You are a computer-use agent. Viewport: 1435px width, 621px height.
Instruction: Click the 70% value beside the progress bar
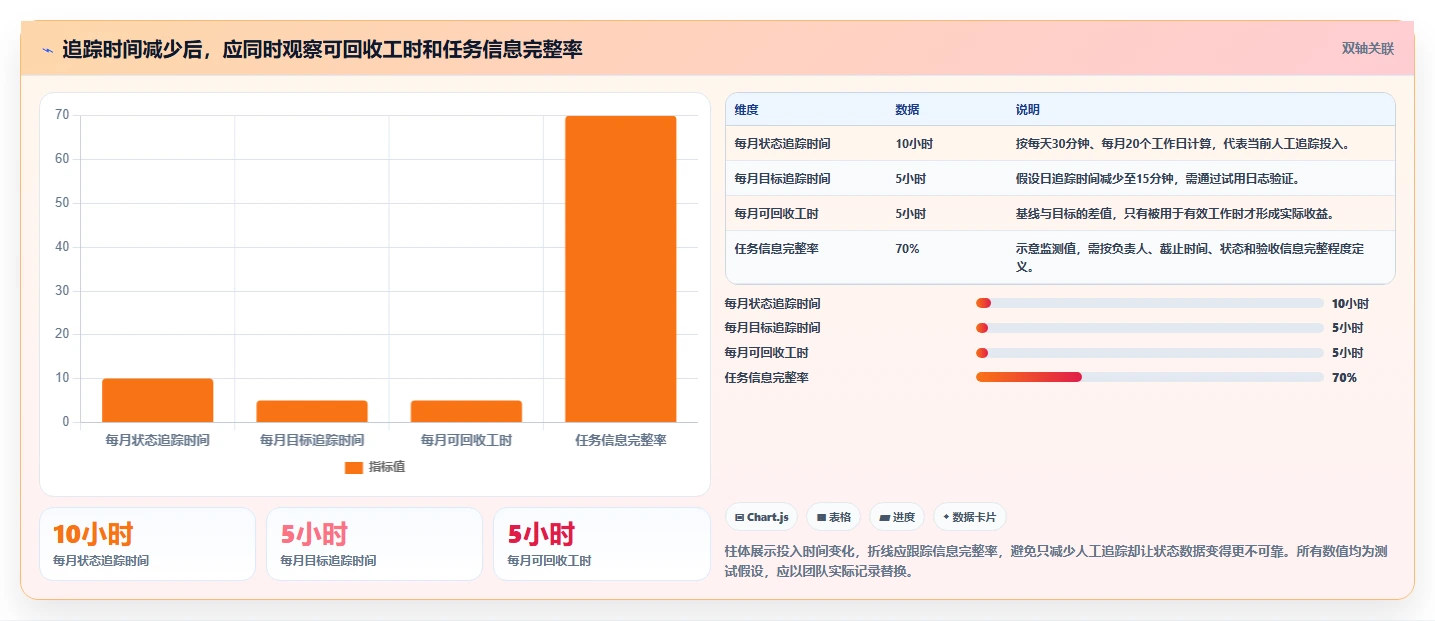1344,378
